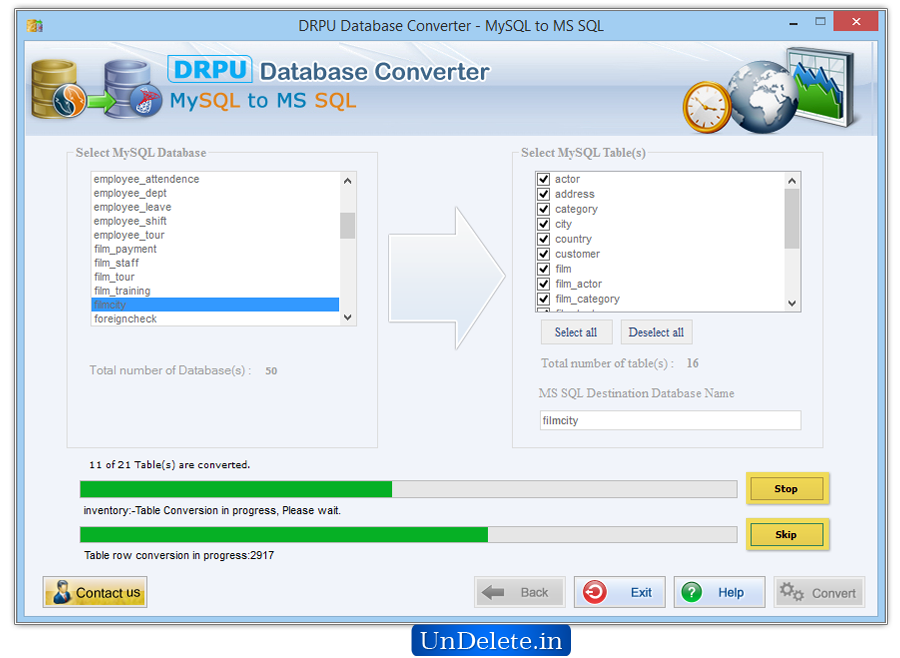Viewport: 900px width, 658px height.
Task: Select employee_tour database
Action: click(x=215, y=235)
